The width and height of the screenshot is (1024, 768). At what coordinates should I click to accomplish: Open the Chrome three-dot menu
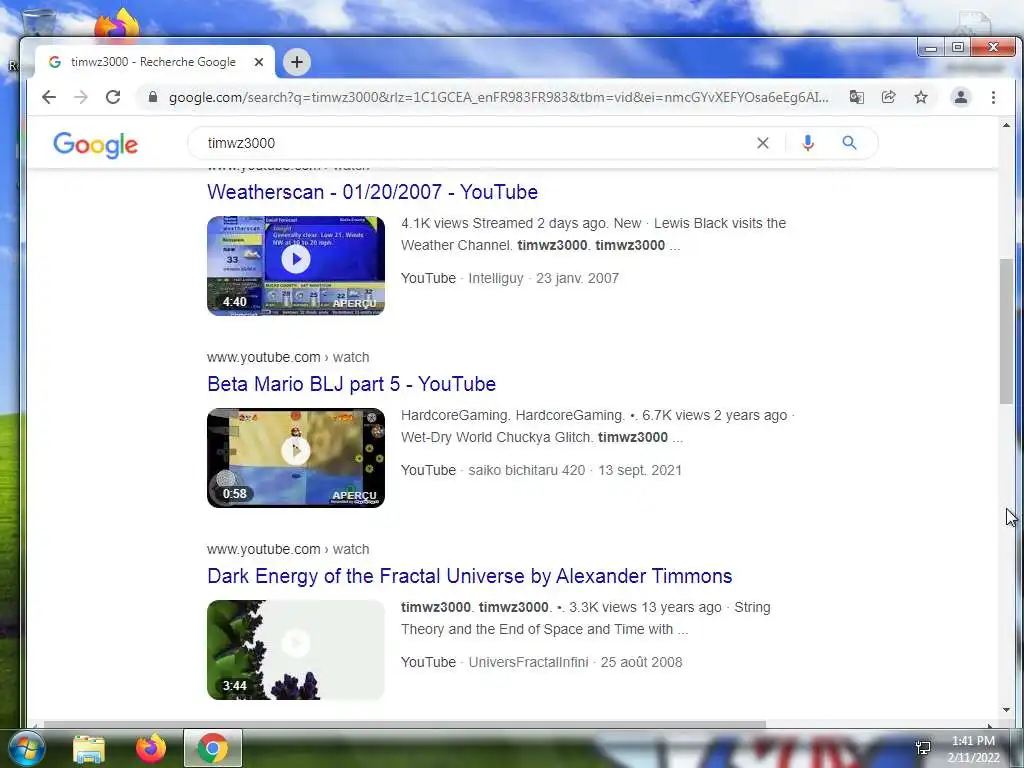tap(993, 97)
